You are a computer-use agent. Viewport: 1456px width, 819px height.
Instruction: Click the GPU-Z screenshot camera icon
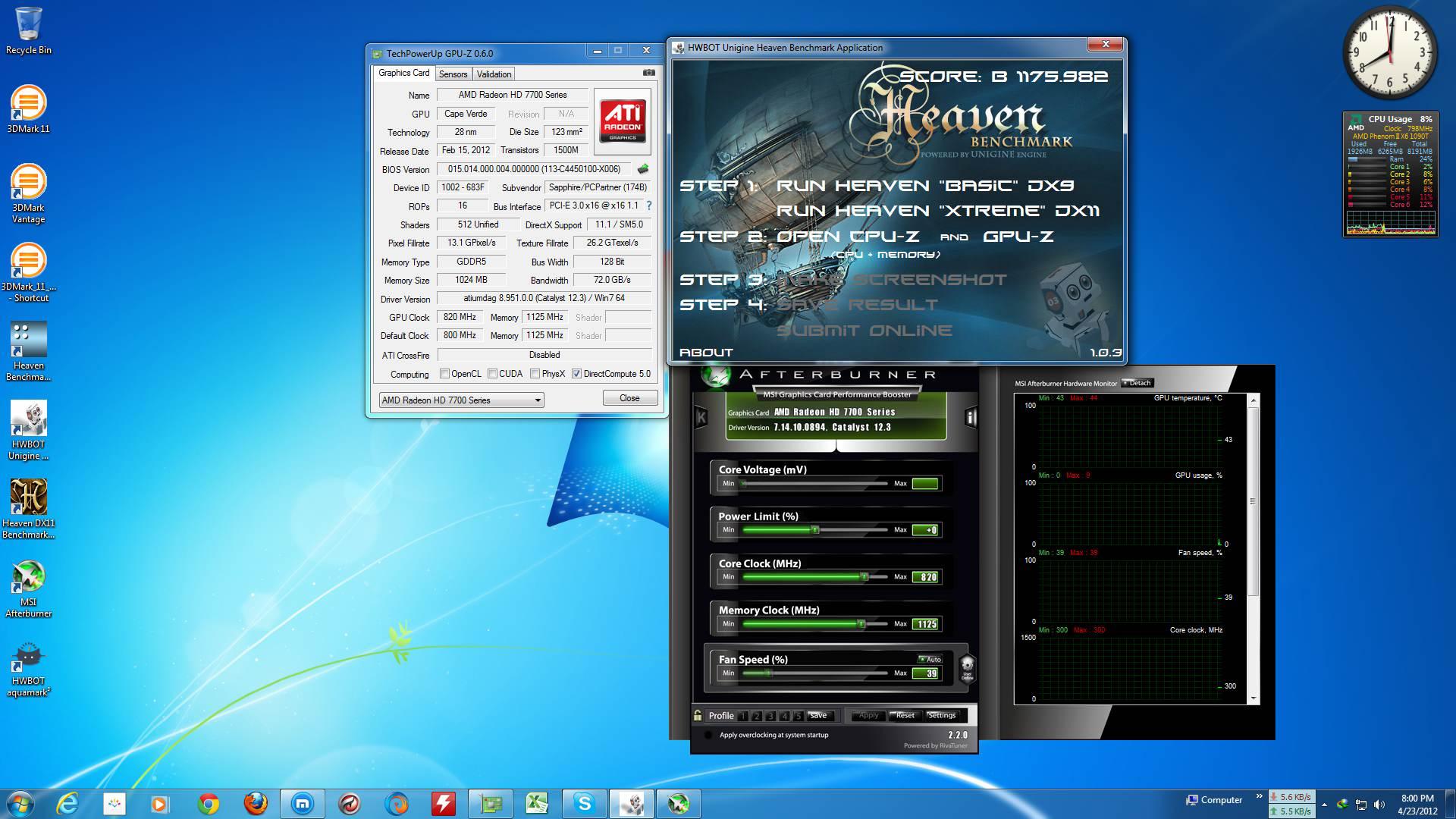tap(649, 73)
